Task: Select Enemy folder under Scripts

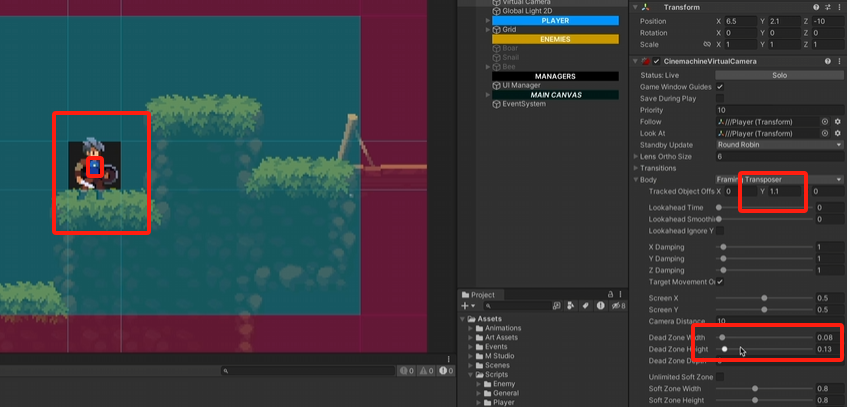Action: (x=499, y=384)
